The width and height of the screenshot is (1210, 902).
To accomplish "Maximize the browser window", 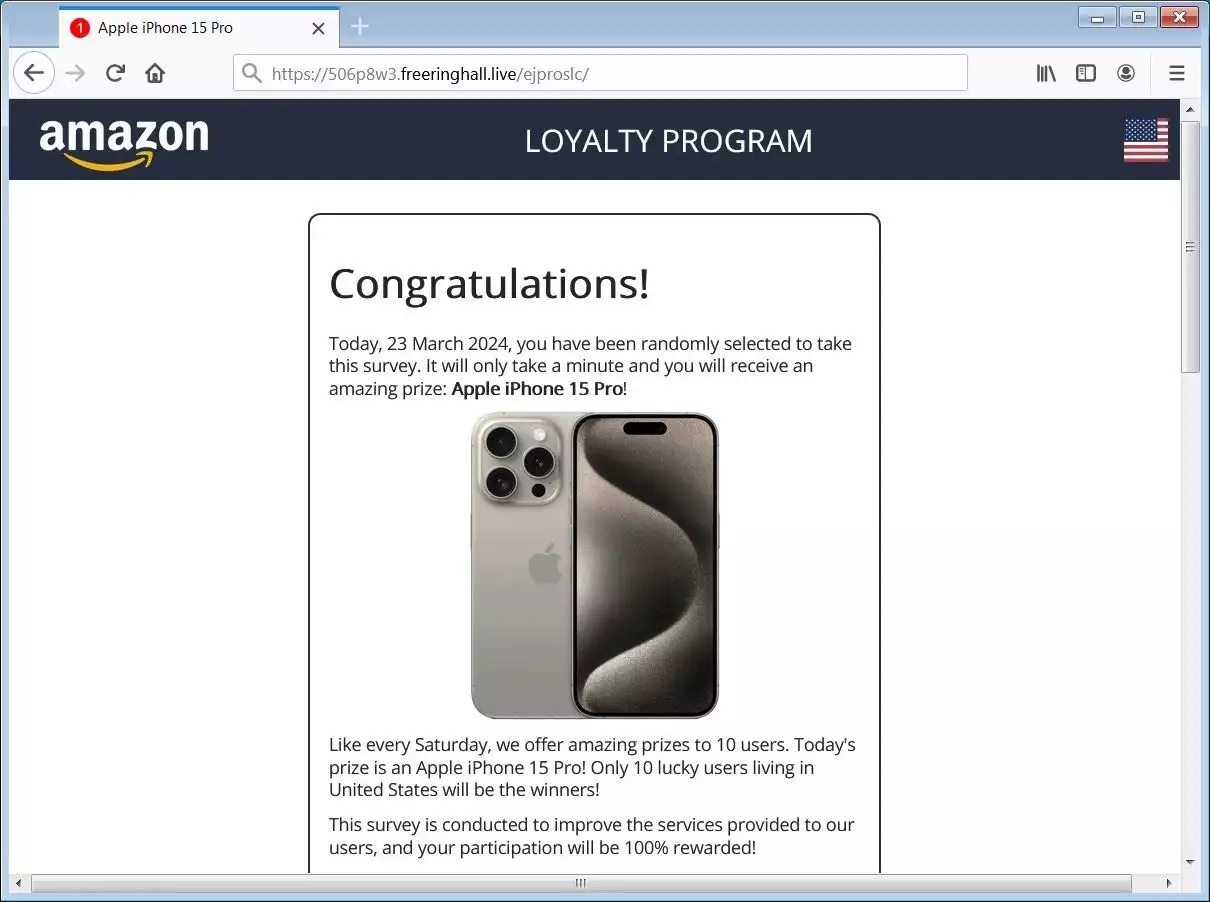I will (x=1138, y=16).
